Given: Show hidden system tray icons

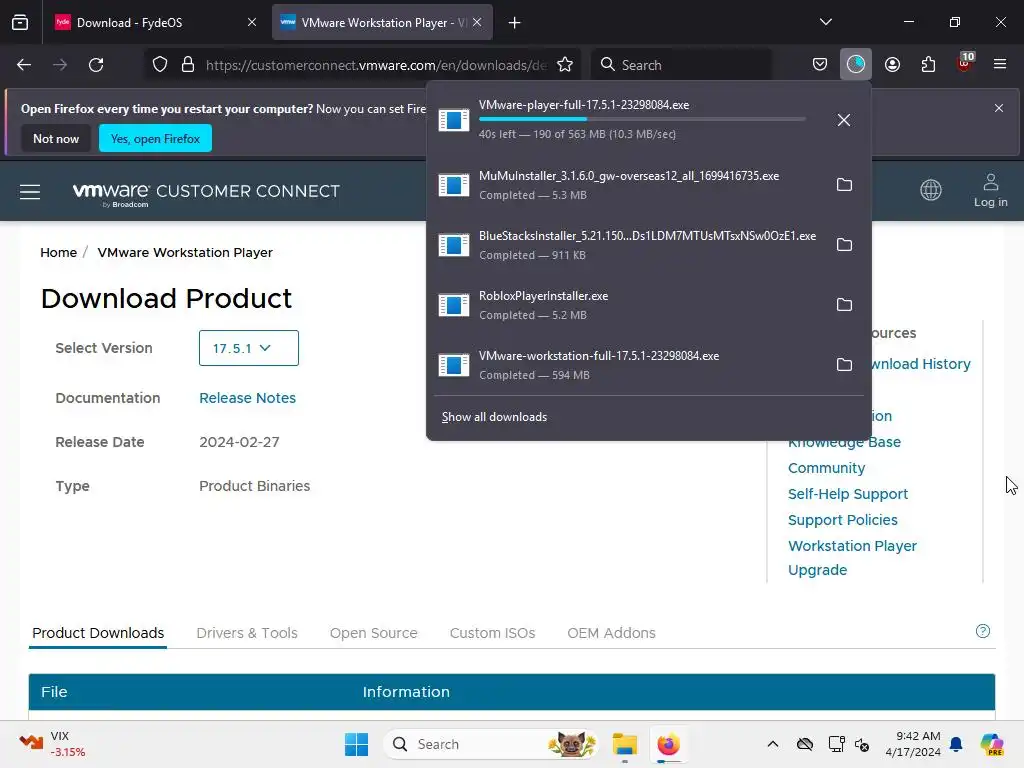Looking at the screenshot, I should coord(773,744).
